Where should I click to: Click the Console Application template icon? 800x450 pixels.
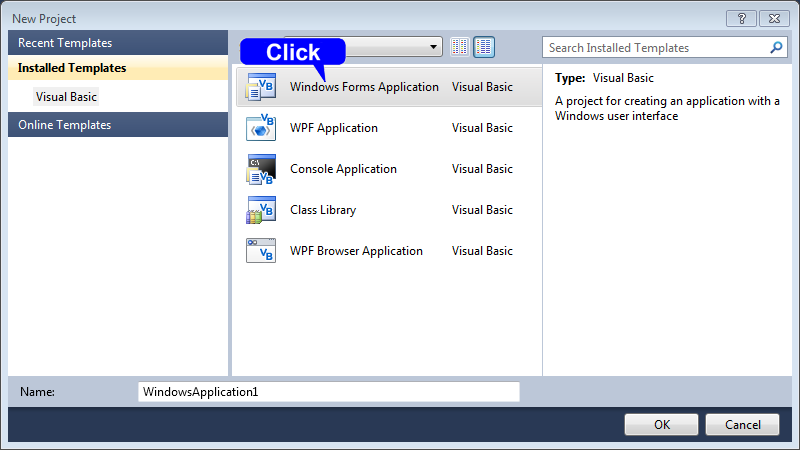click(x=261, y=169)
